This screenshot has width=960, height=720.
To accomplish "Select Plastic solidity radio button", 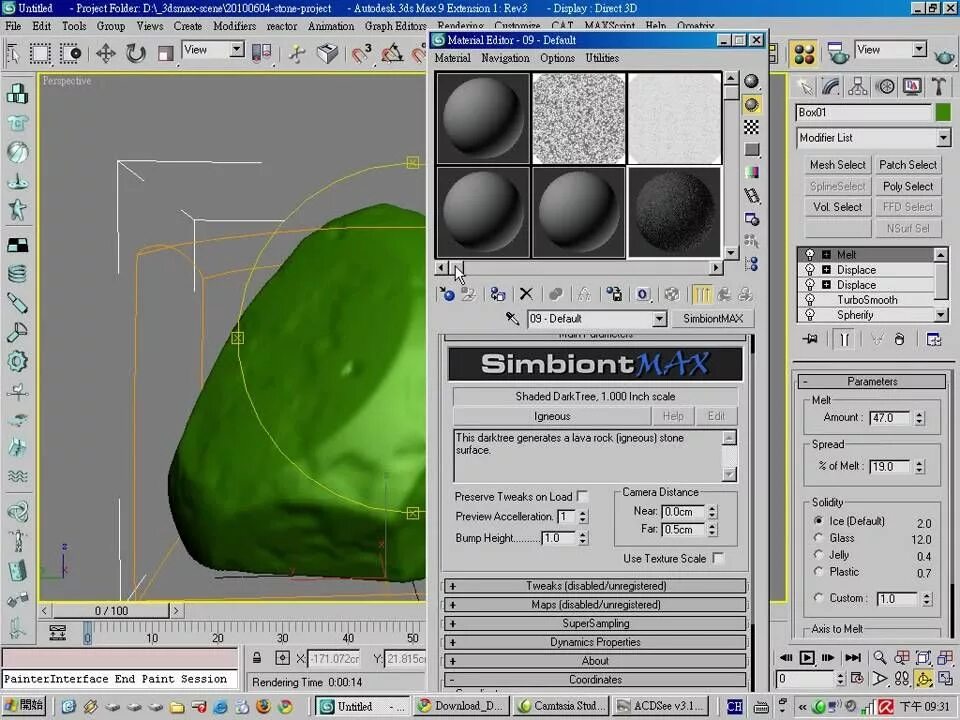I will coord(819,571).
